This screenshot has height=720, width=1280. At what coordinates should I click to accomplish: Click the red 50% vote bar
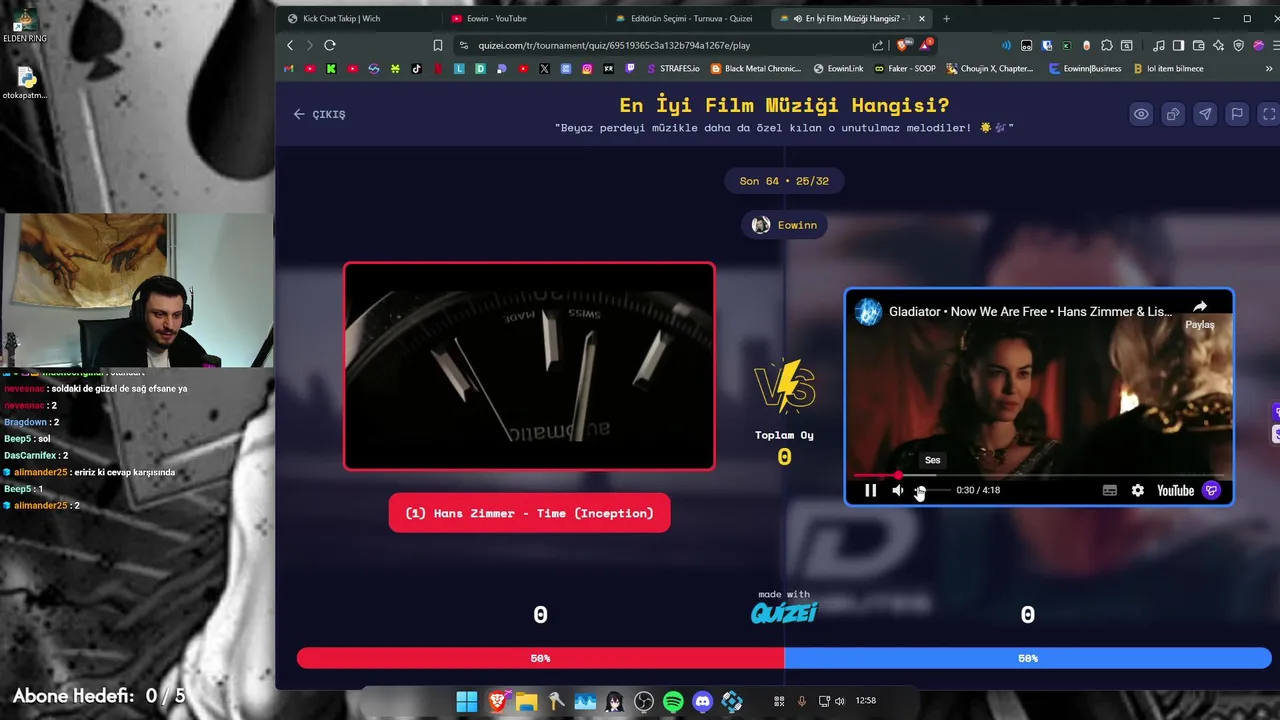540,658
